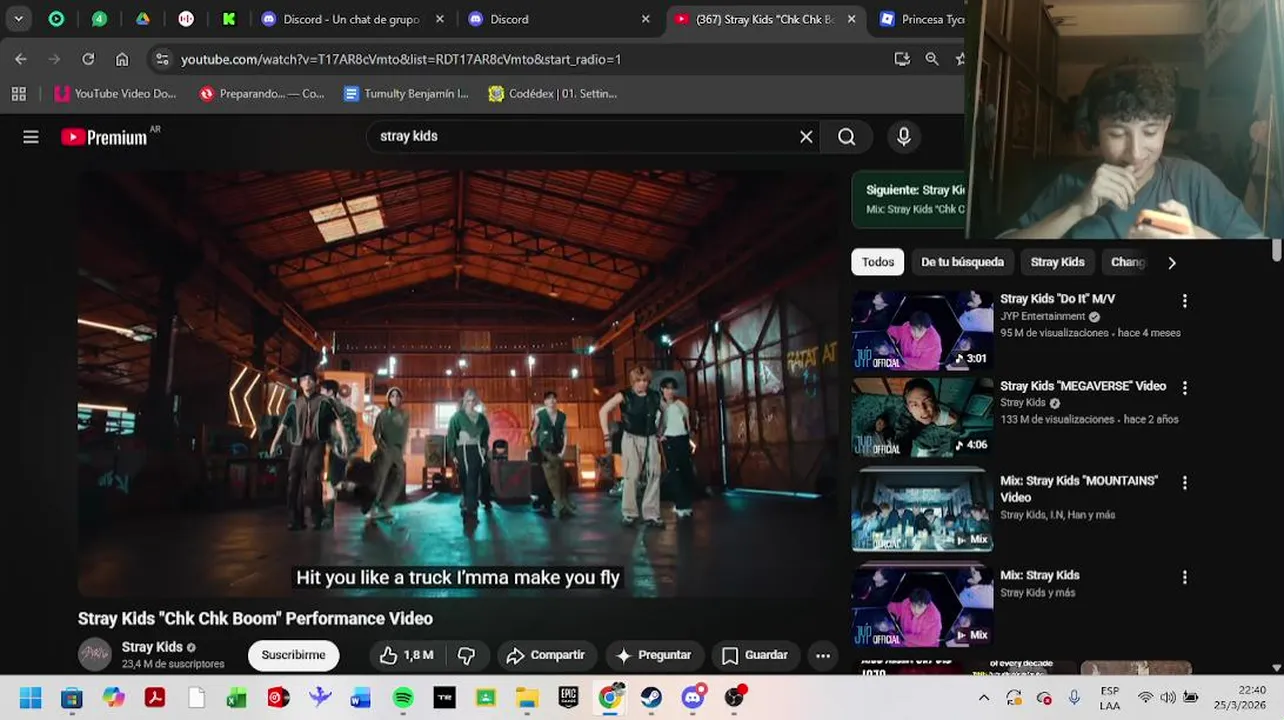Open Excel from taskbar
Viewport: 1284px width, 720px height.
[x=237, y=697]
